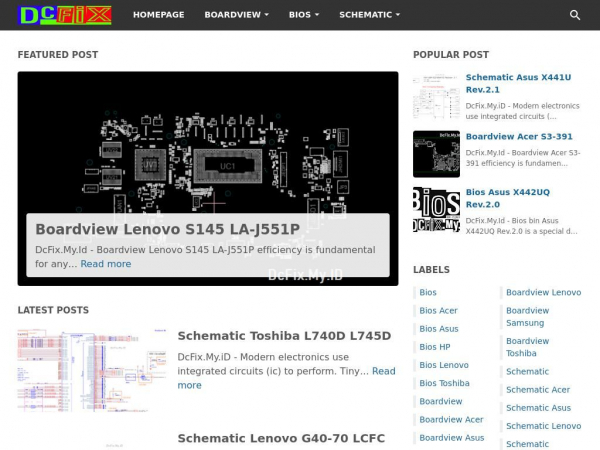Image resolution: width=600 pixels, height=450 pixels.
Task: Click the Schematic Asus X441U thumbnail
Action: 436,96
